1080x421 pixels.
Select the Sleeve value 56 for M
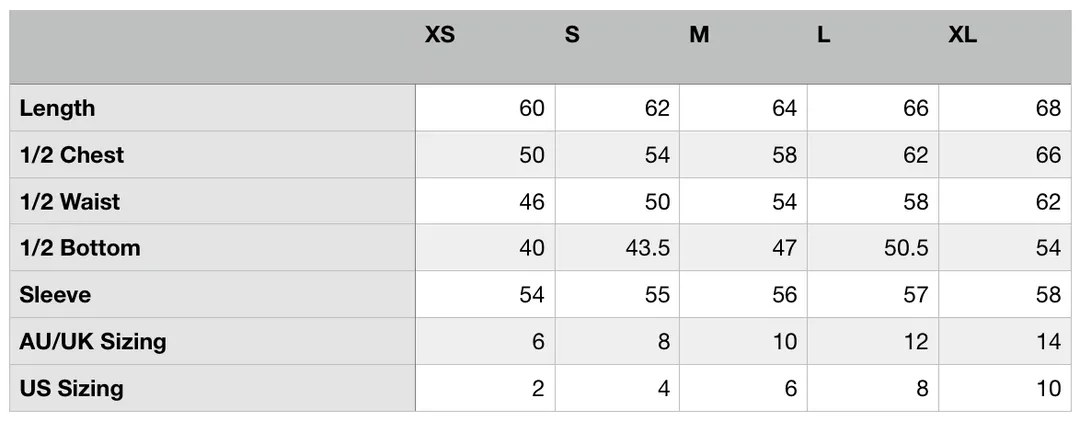784,295
